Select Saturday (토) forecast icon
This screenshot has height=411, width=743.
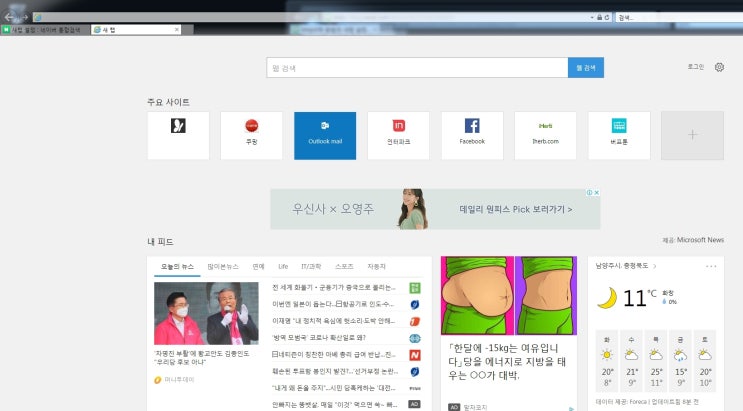[x=705, y=355]
